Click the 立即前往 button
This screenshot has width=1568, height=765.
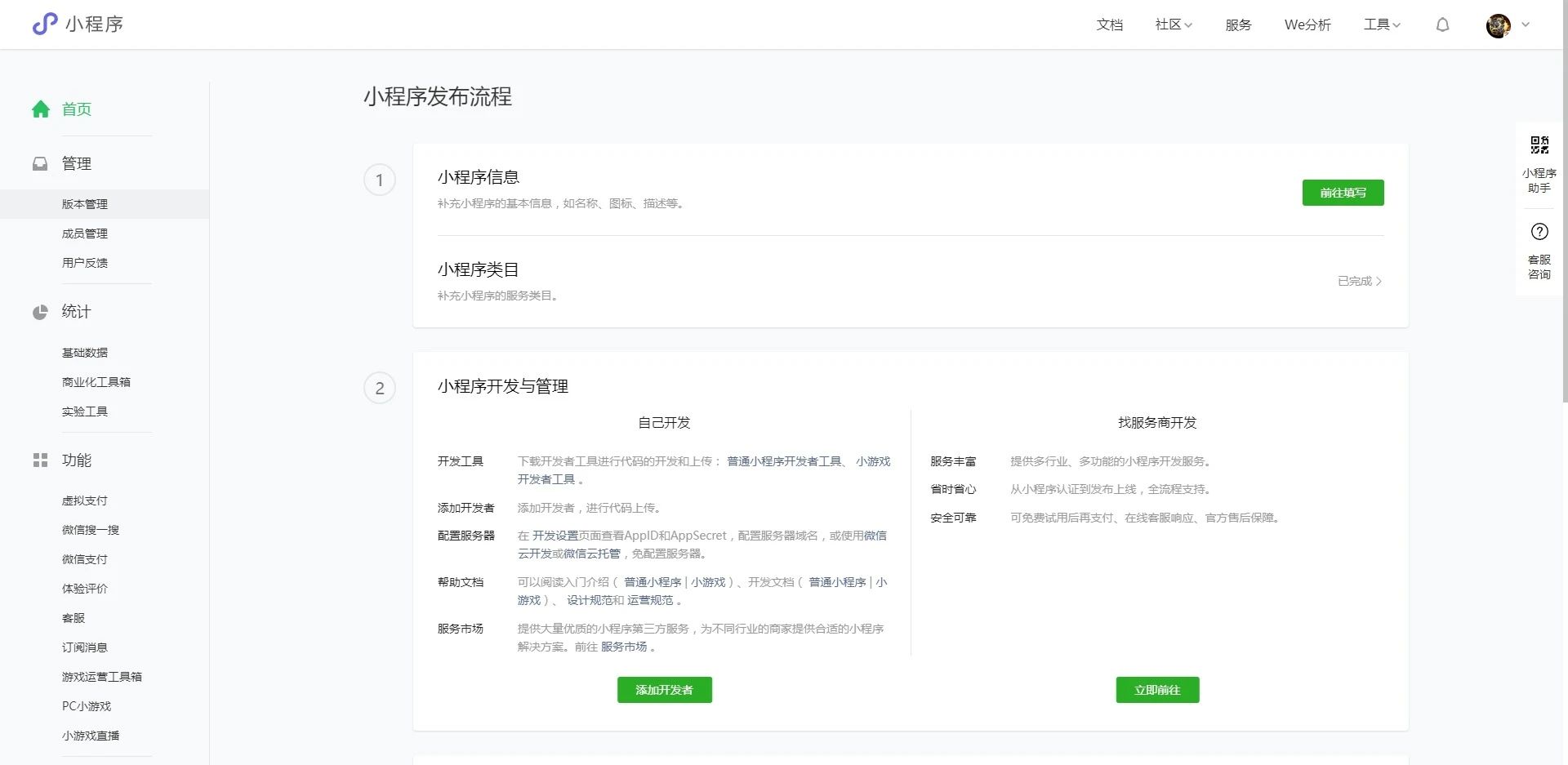tap(1157, 690)
